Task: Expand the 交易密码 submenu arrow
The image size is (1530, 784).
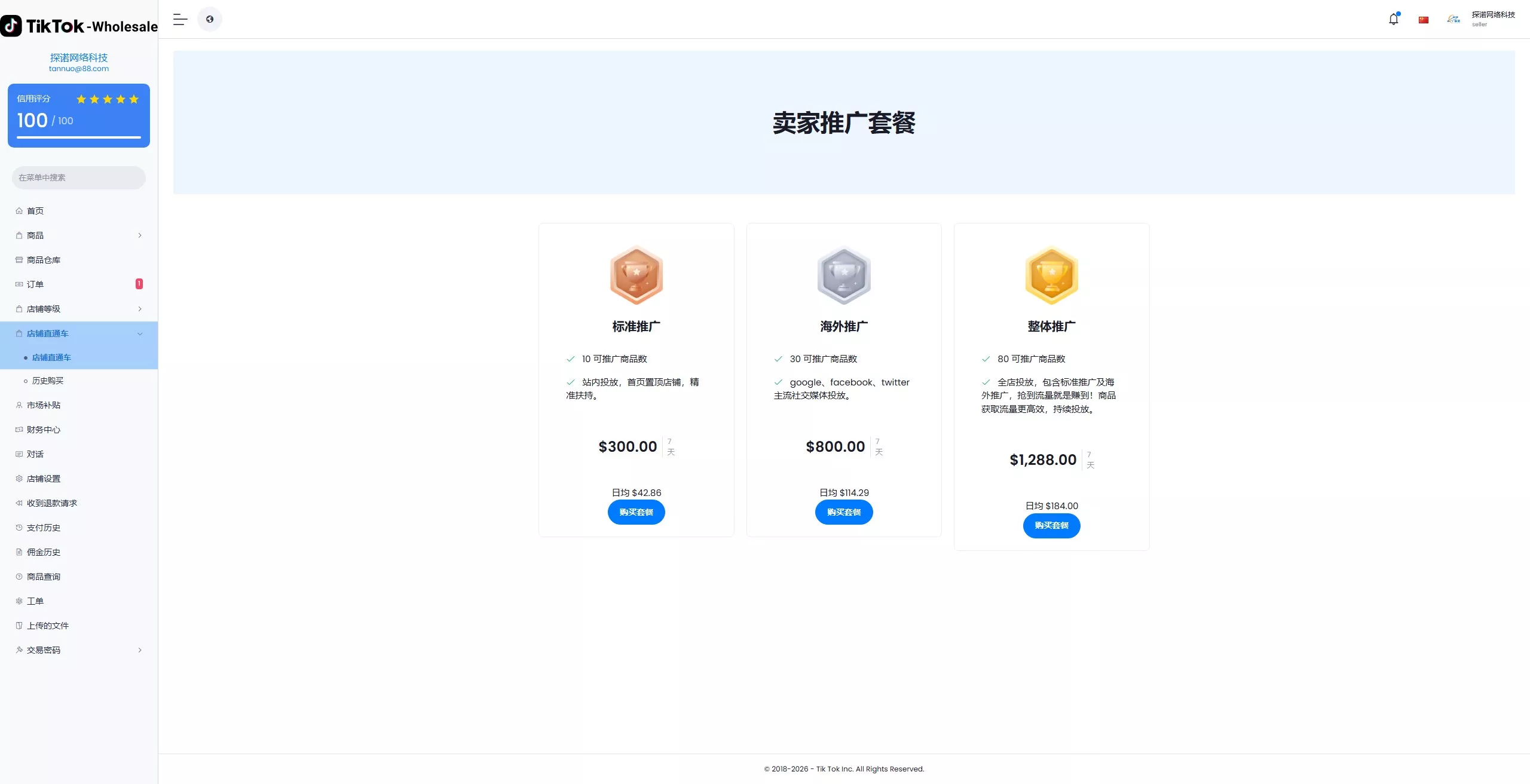Action: coord(140,650)
